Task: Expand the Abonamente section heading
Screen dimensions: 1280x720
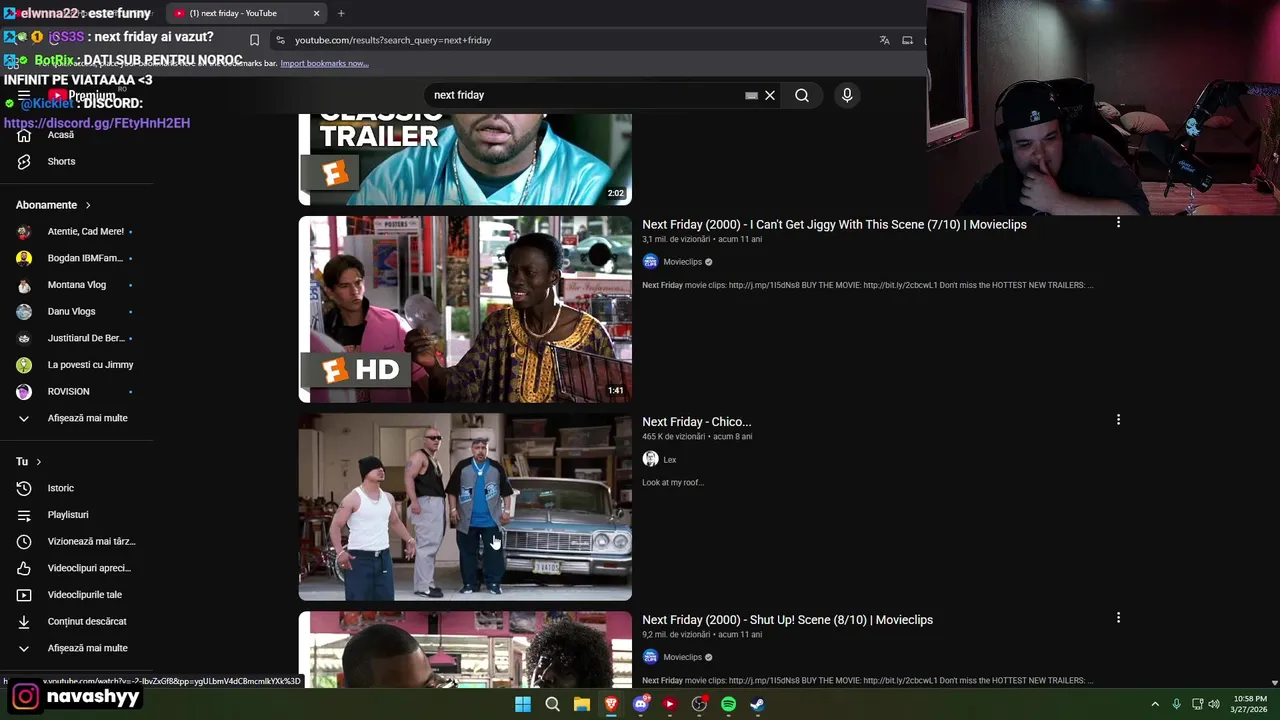Action: pyautogui.click(x=53, y=205)
